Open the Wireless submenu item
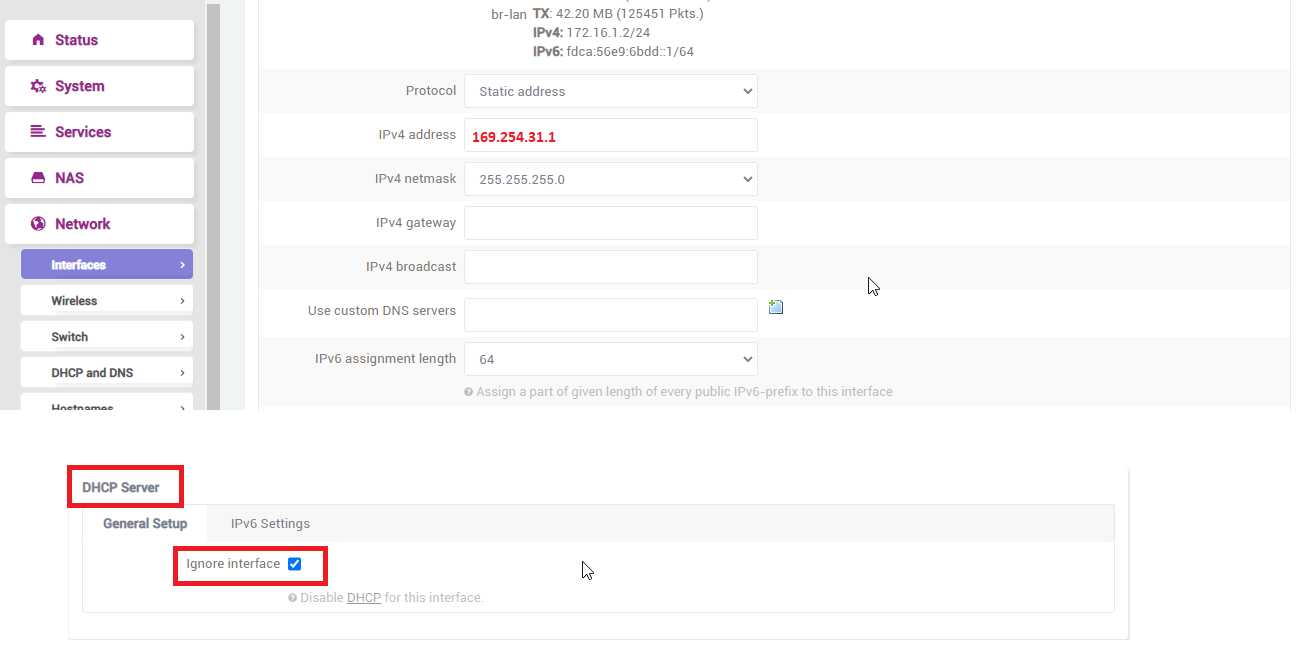 (x=106, y=301)
